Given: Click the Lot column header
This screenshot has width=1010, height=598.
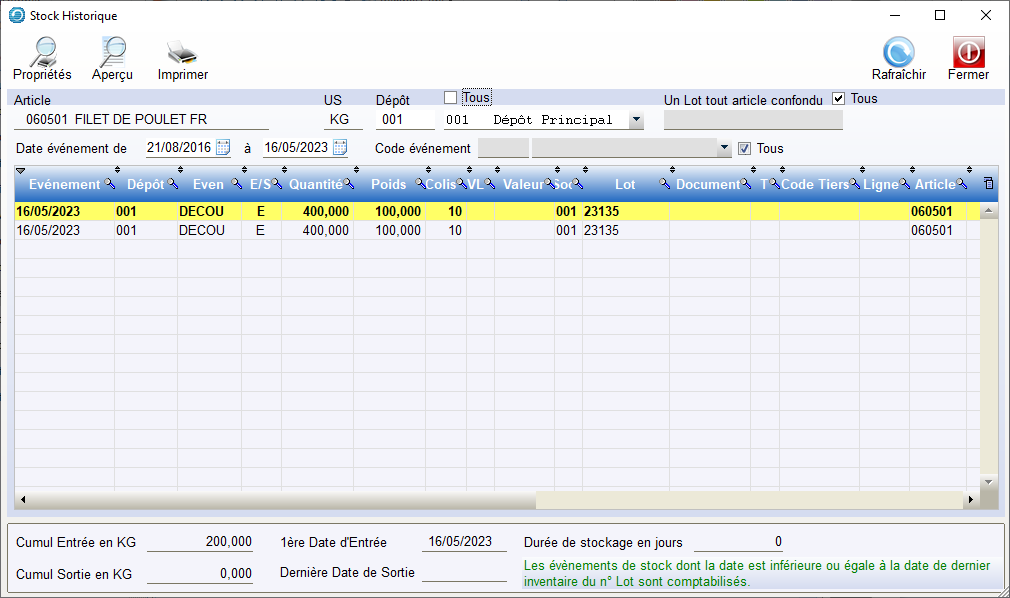Looking at the screenshot, I should coord(625,185).
